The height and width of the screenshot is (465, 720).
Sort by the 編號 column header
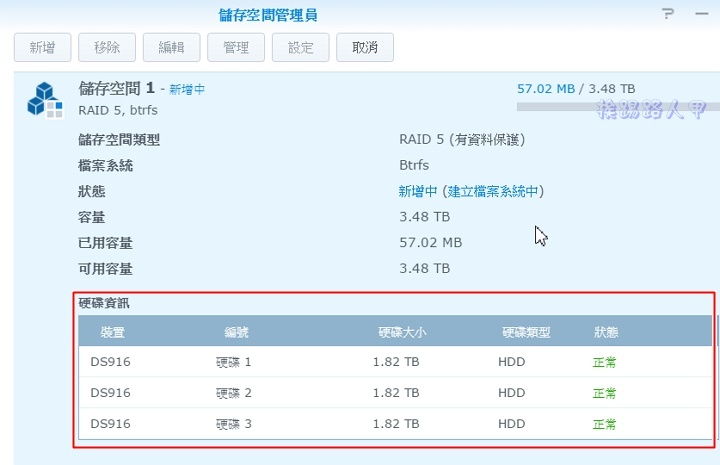[237, 332]
